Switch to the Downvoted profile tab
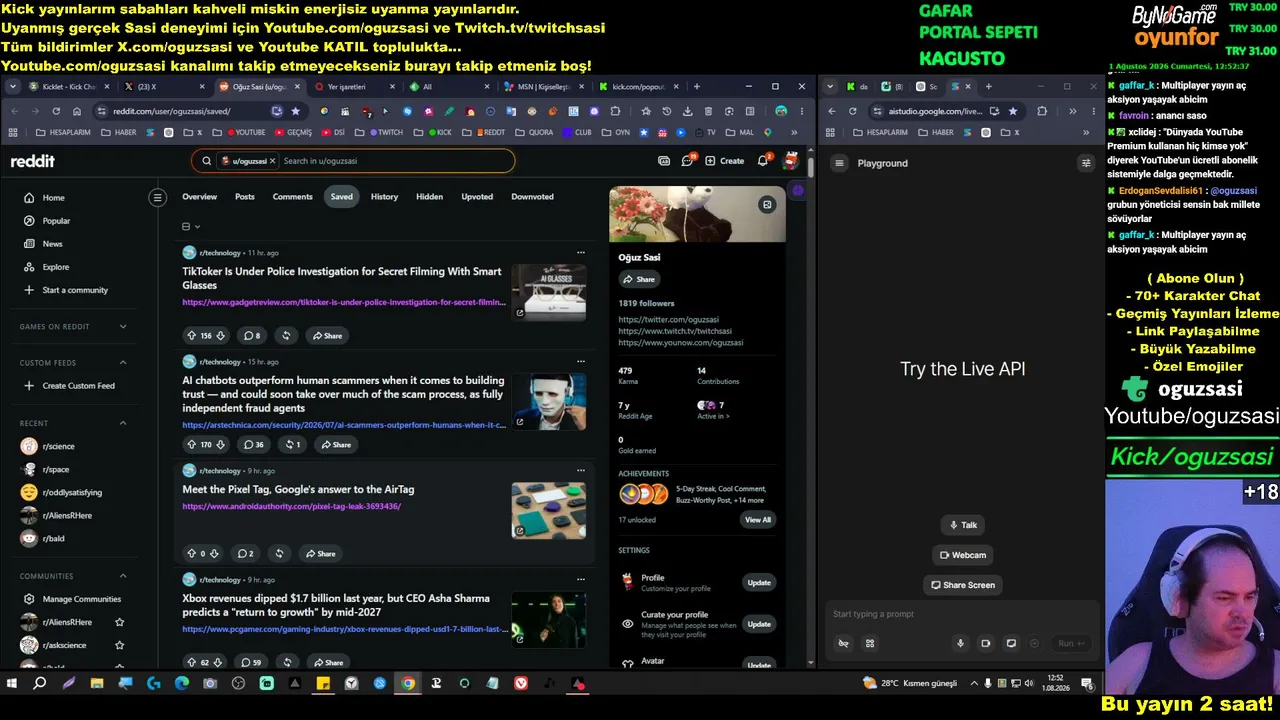Image resolution: width=1280 pixels, height=720 pixels. click(x=532, y=197)
